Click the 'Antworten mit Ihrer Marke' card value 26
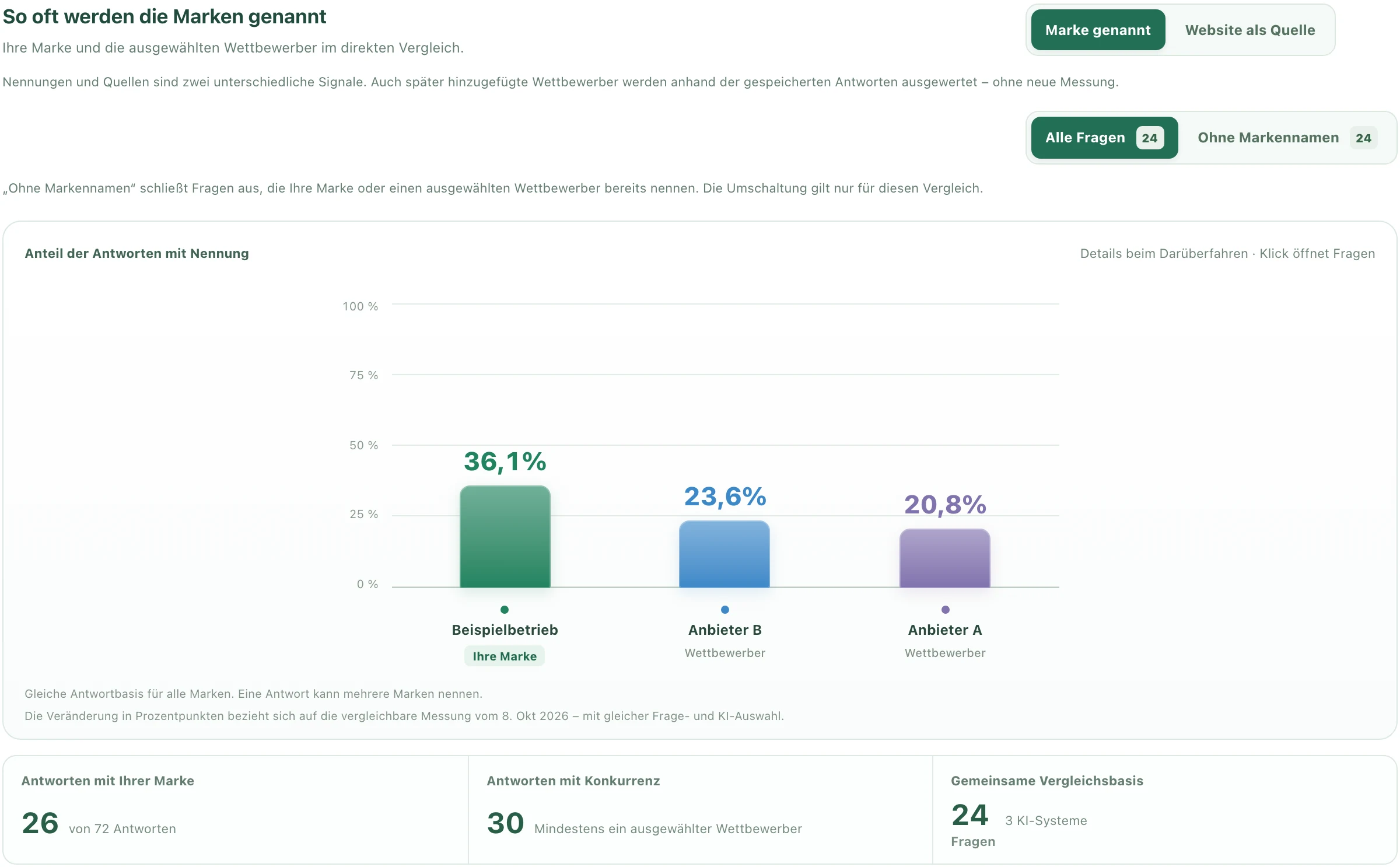Viewport: 1400px width, 867px height. 40,823
